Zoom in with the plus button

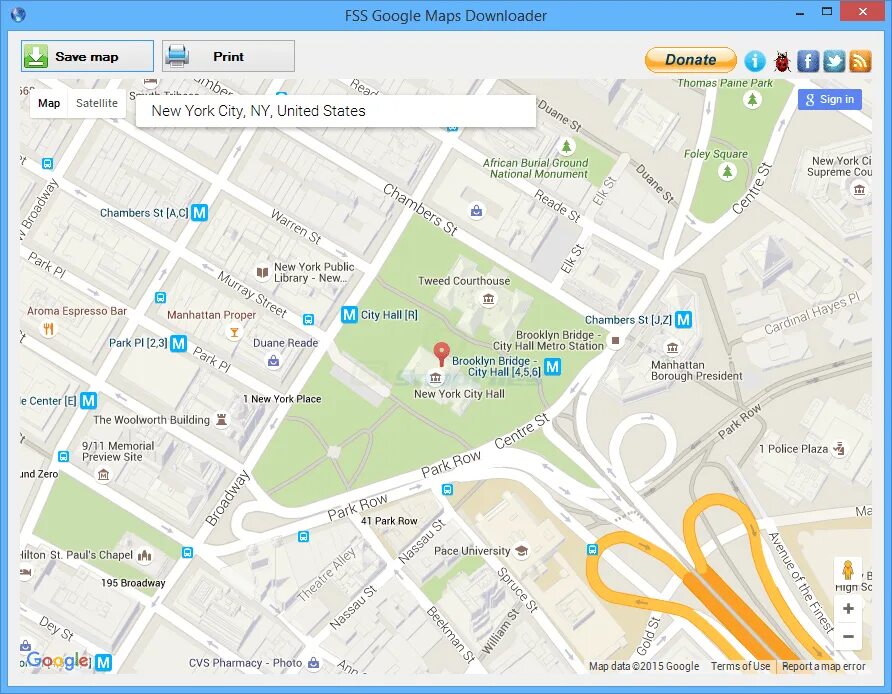(848, 608)
